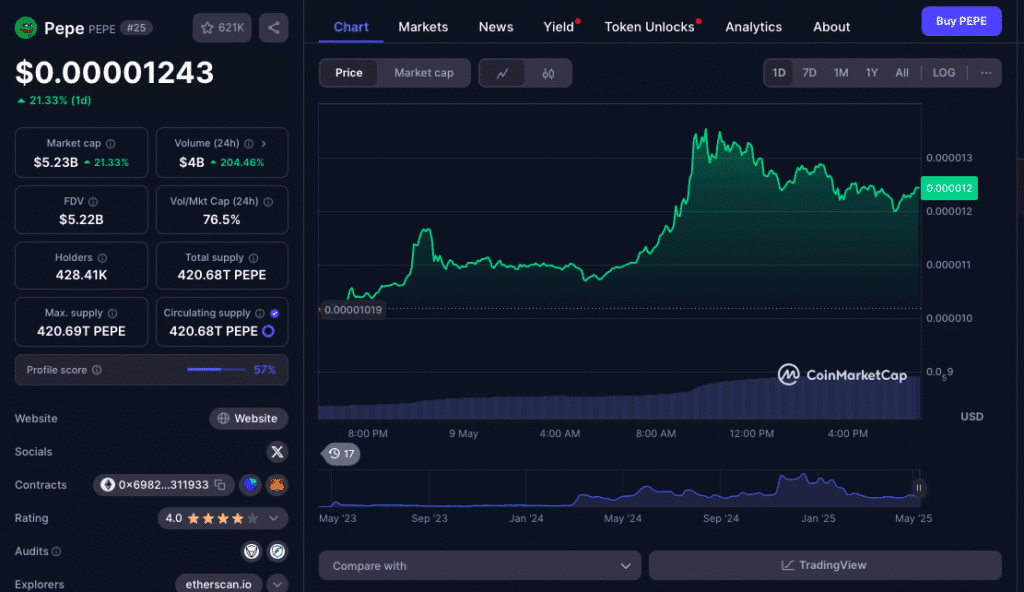The width and height of the screenshot is (1024, 592).
Task: Open the Compare with dropdown
Action: 479,565
